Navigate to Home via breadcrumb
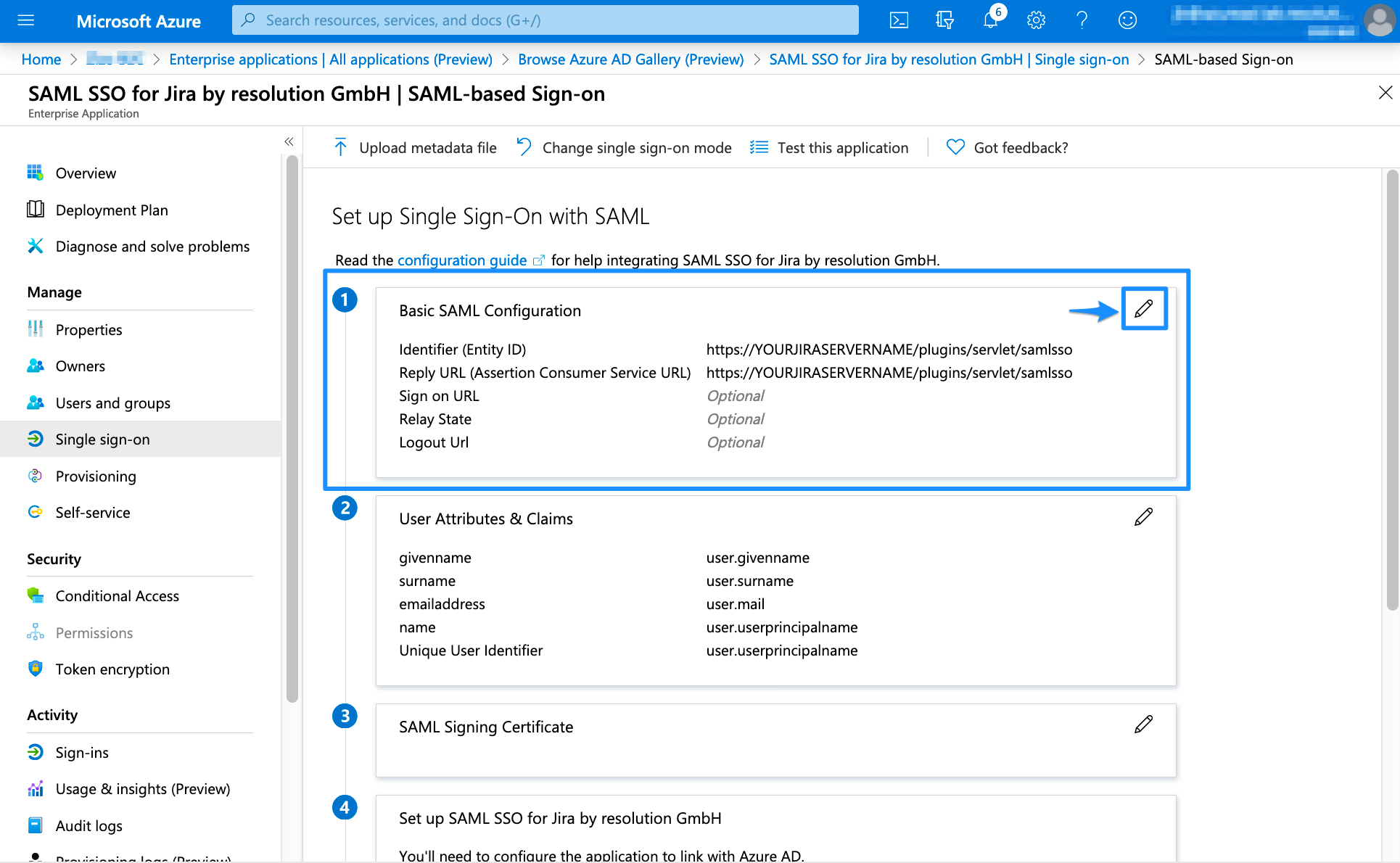The width and height of the screenshot is (1400, 863). point(41,59)
